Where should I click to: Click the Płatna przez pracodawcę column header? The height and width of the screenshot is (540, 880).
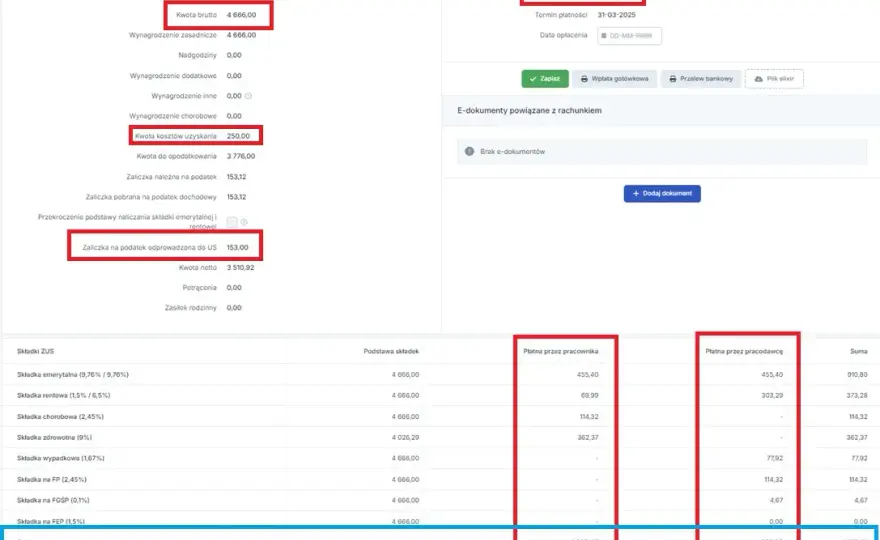point(744,351)
